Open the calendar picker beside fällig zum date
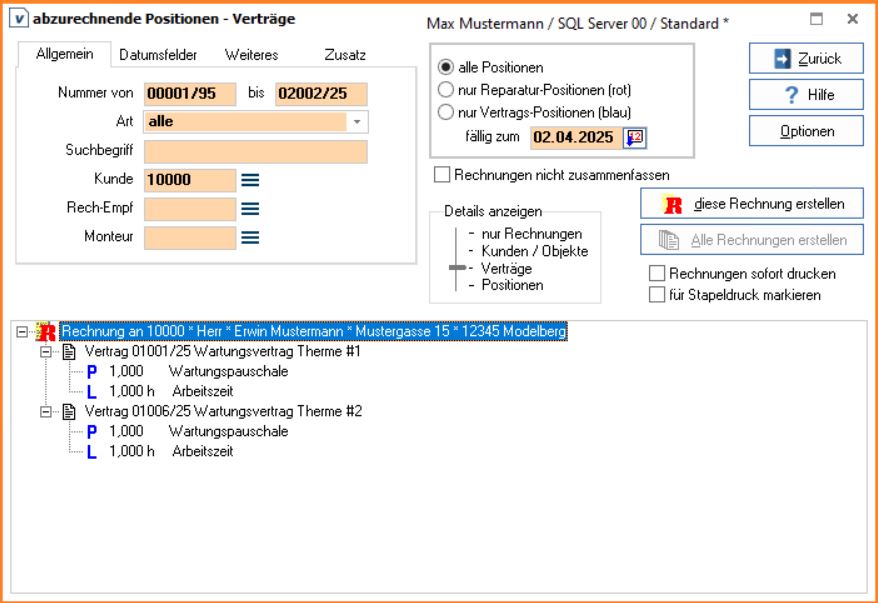 (635, 138)
